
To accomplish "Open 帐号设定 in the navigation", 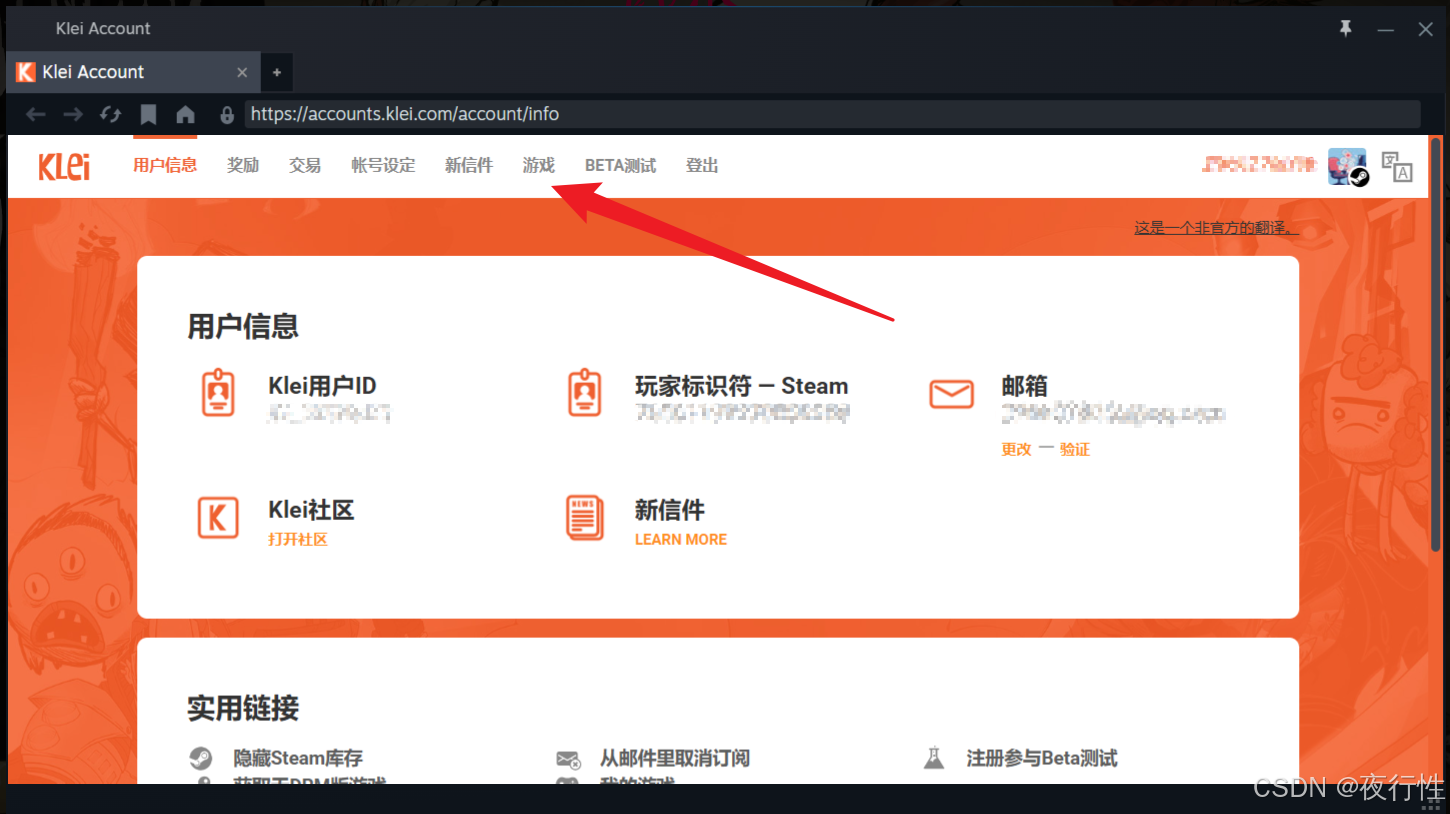I will (383, 166).
